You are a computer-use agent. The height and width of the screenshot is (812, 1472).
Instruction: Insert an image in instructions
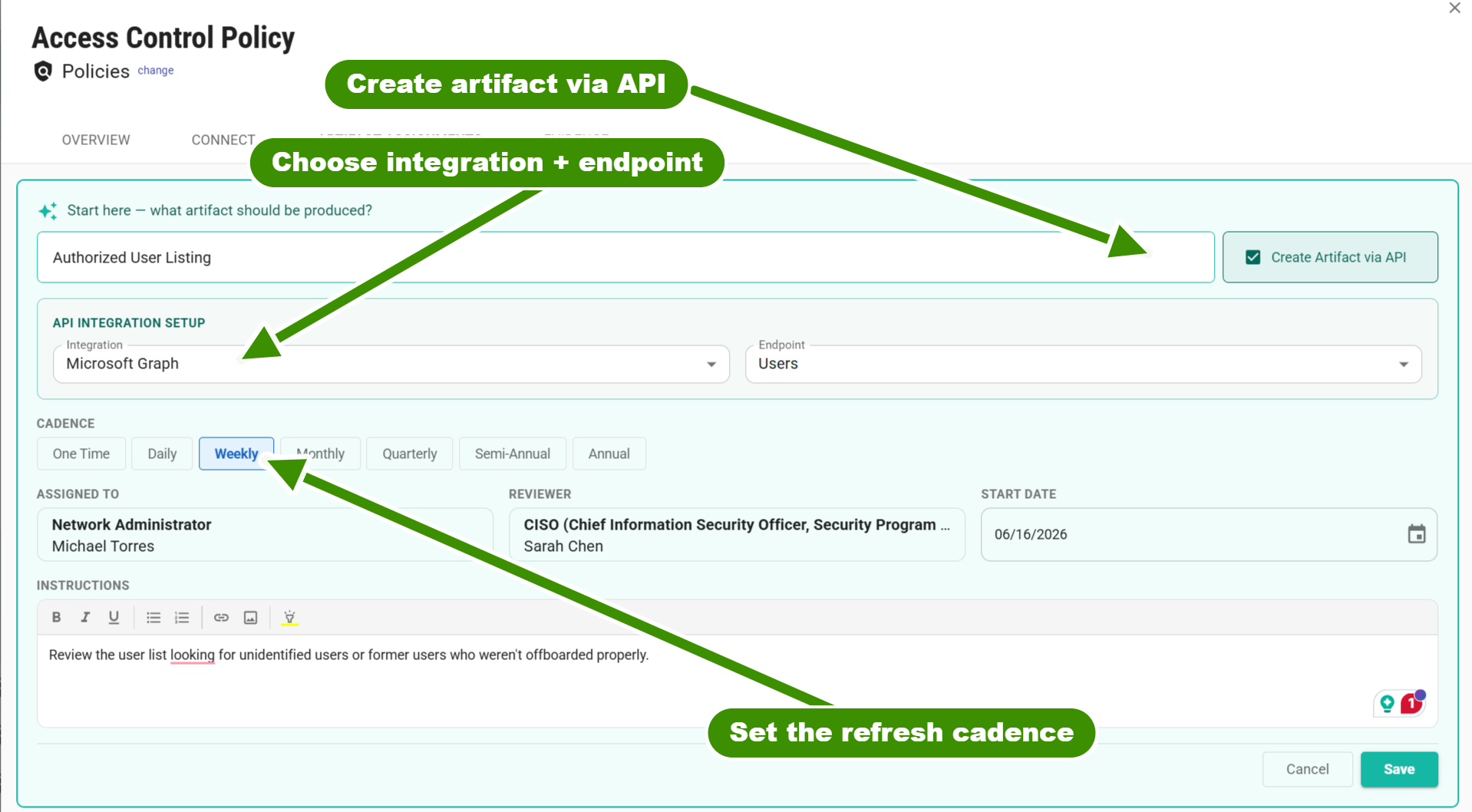coord(250,617)
